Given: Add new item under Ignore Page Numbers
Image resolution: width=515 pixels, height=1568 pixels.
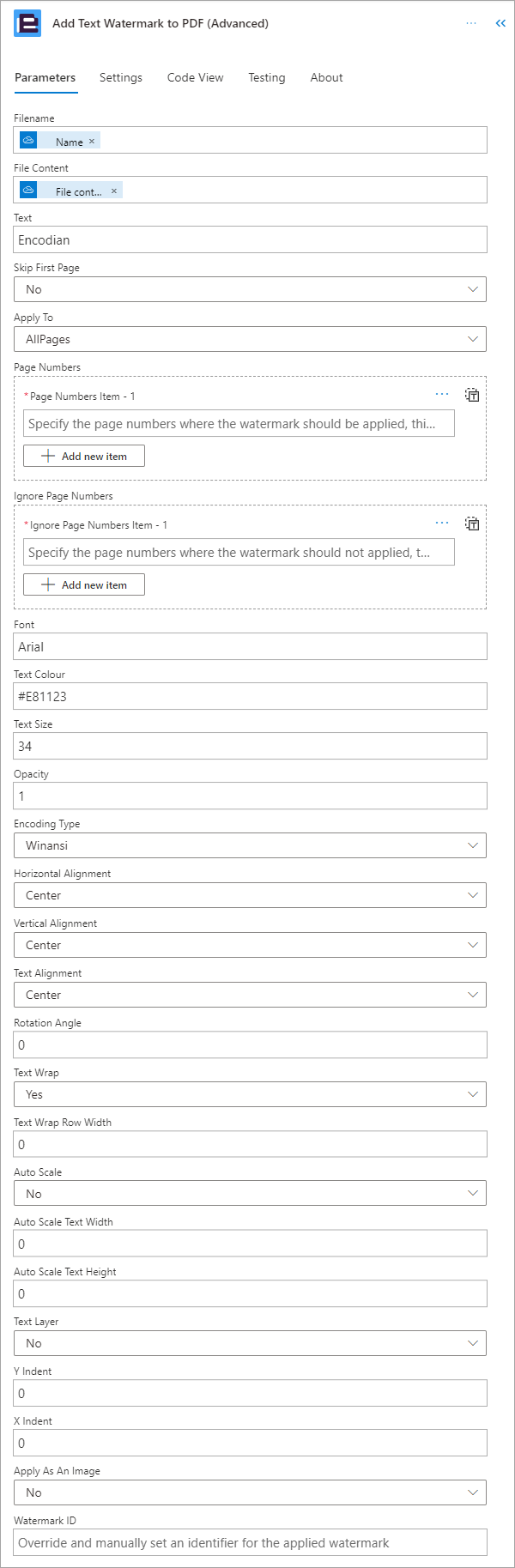Looking at the screenshot, I should point(84,584).
